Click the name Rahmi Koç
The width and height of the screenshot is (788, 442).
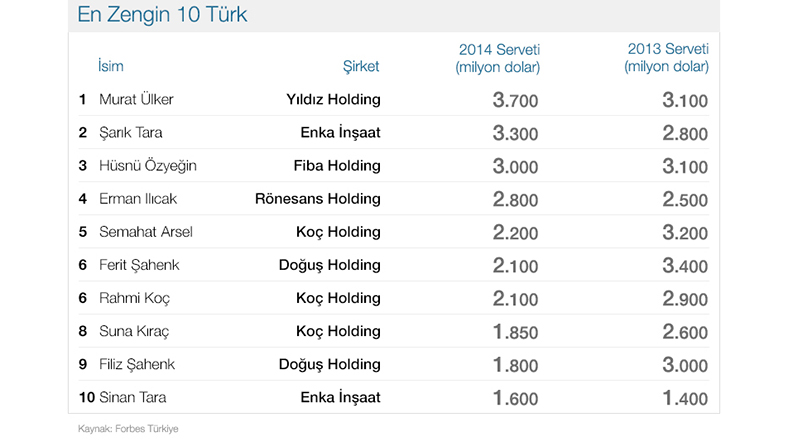[x=134, y=298]
